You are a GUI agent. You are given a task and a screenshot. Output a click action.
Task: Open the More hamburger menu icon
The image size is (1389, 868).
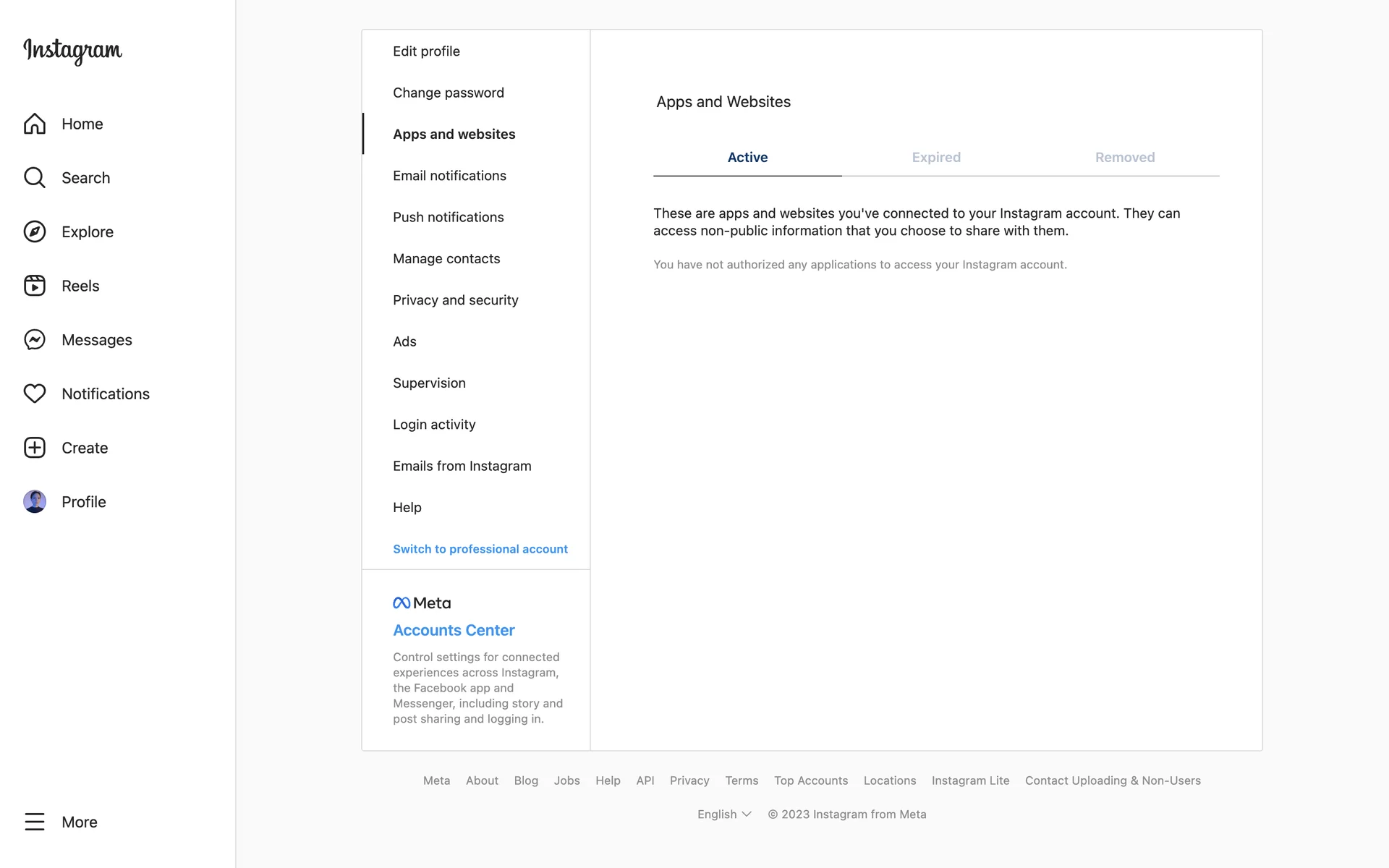(35, 822)
